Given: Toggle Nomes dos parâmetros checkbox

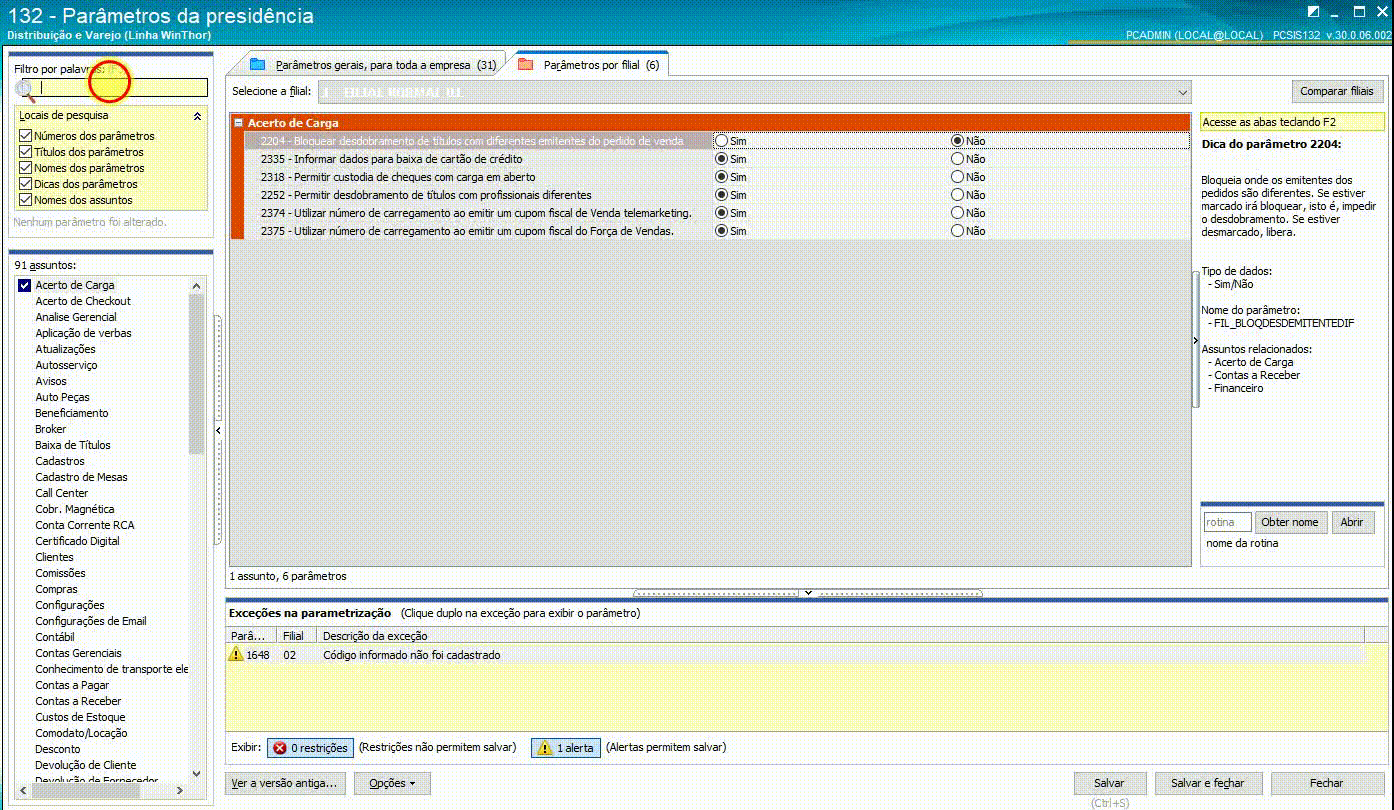Looking at the screenshot, I should [x=26, y=168].
